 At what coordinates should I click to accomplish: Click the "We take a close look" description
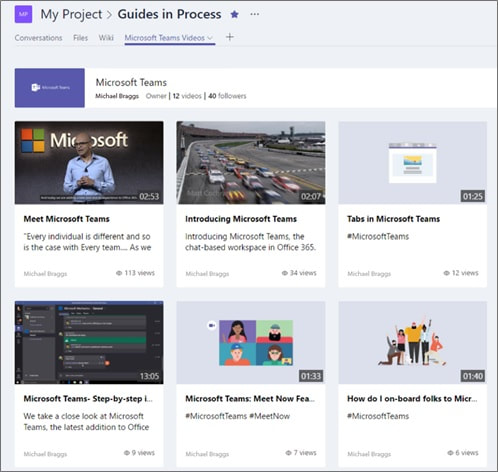(86, 422)
